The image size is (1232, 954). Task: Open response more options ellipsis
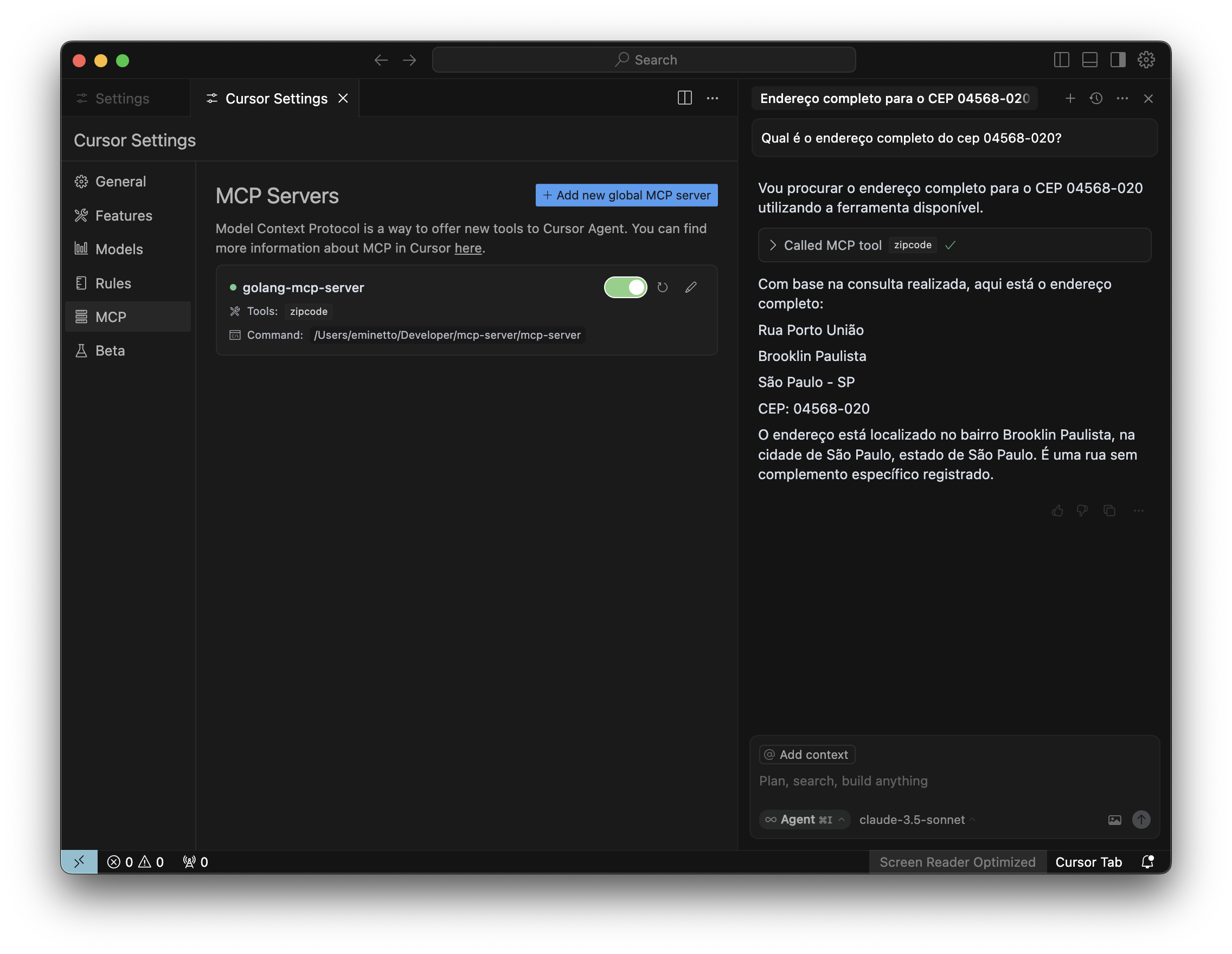(1138, 511)
